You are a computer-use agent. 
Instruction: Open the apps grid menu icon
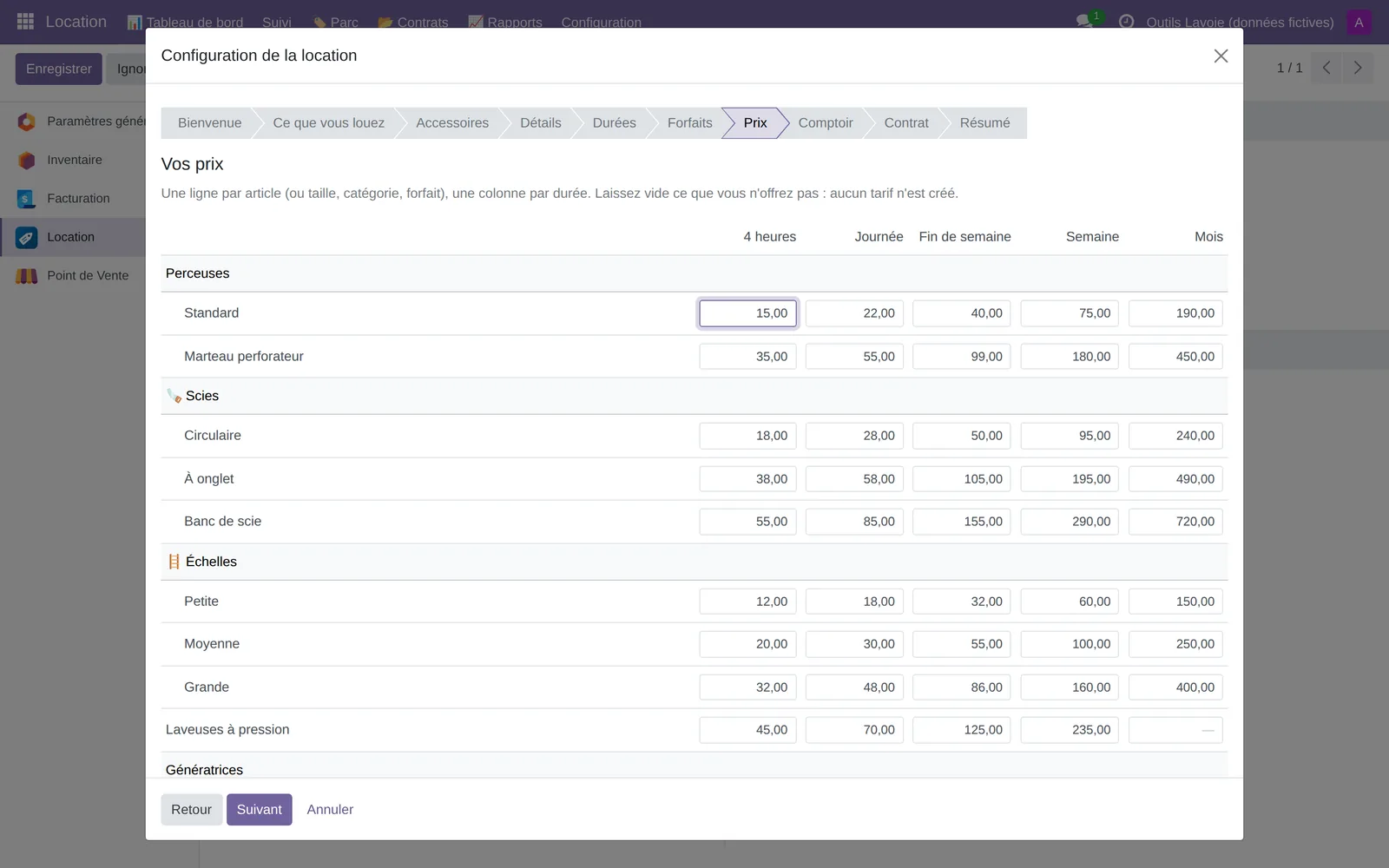tap(25, 22)
